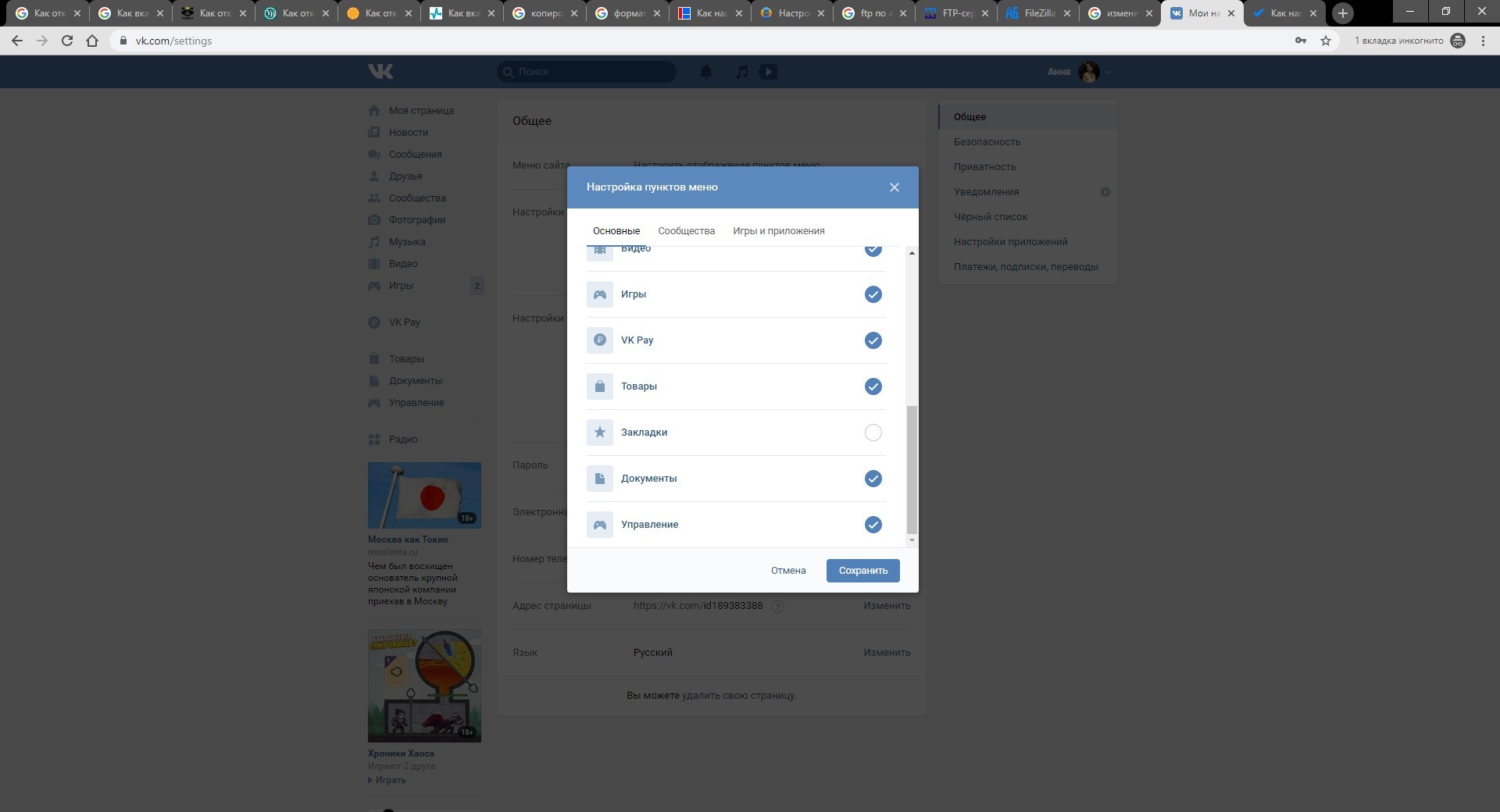Click the browser address bar
1500x812 pixels.
click(x=703, y=41)
